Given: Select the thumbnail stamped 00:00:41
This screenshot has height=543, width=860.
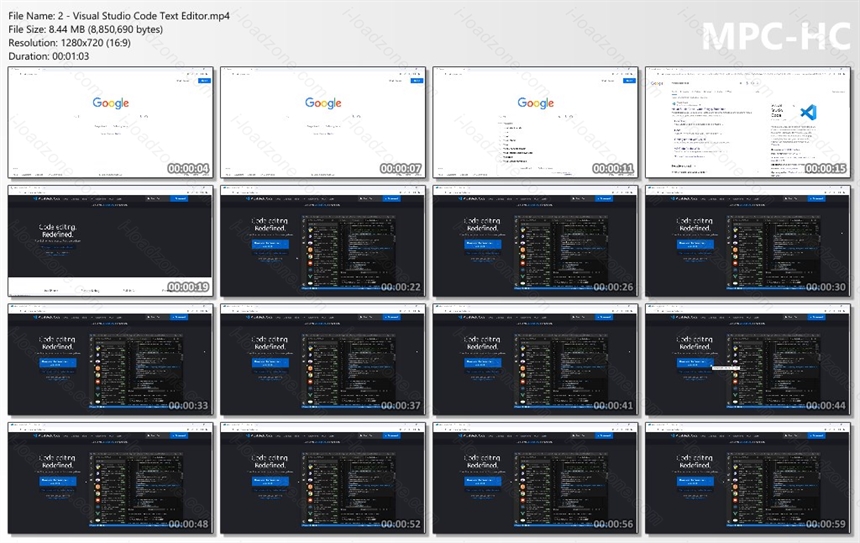Looking at the screenshot, I should [x=535, y=360].
